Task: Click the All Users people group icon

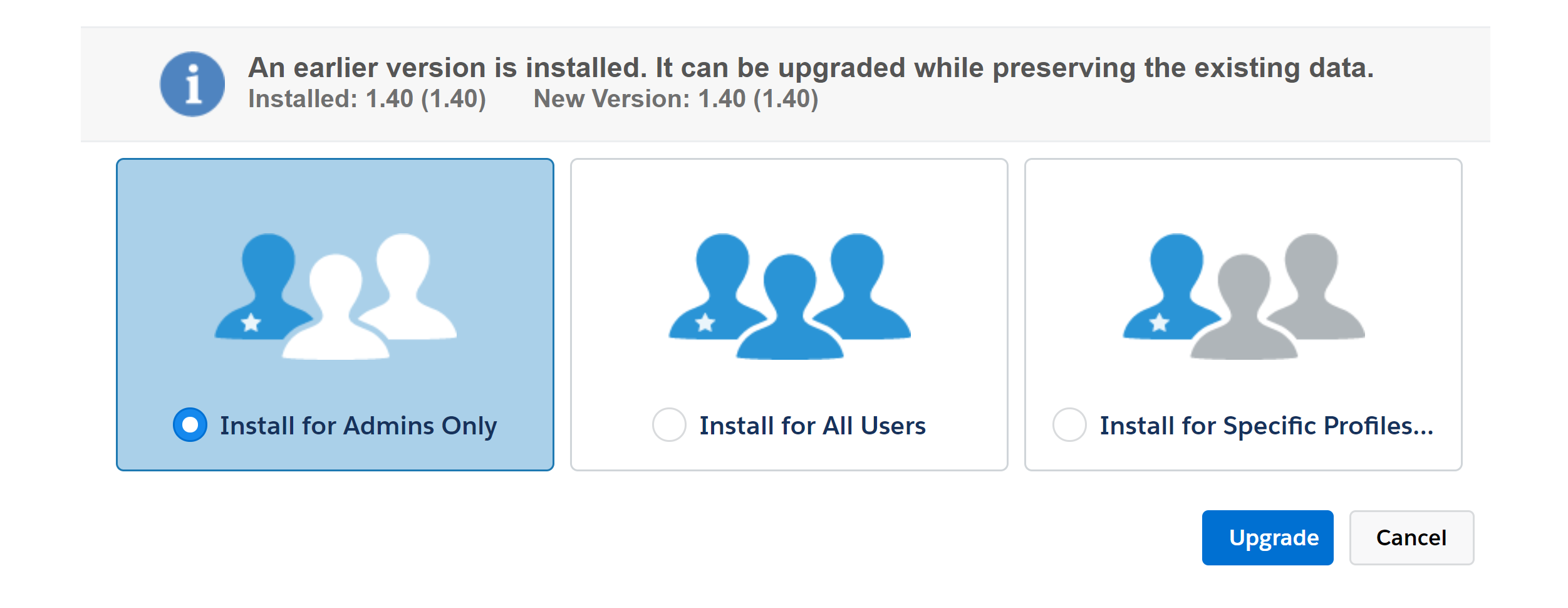Action: tap(789, 296)
